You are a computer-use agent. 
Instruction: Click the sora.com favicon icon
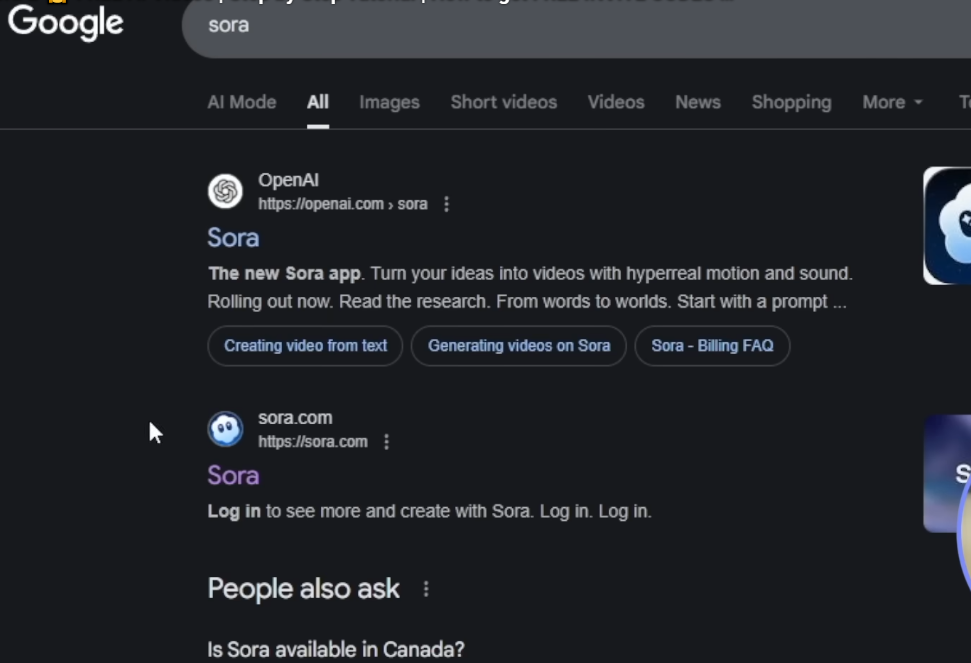[x=224, y=428]
